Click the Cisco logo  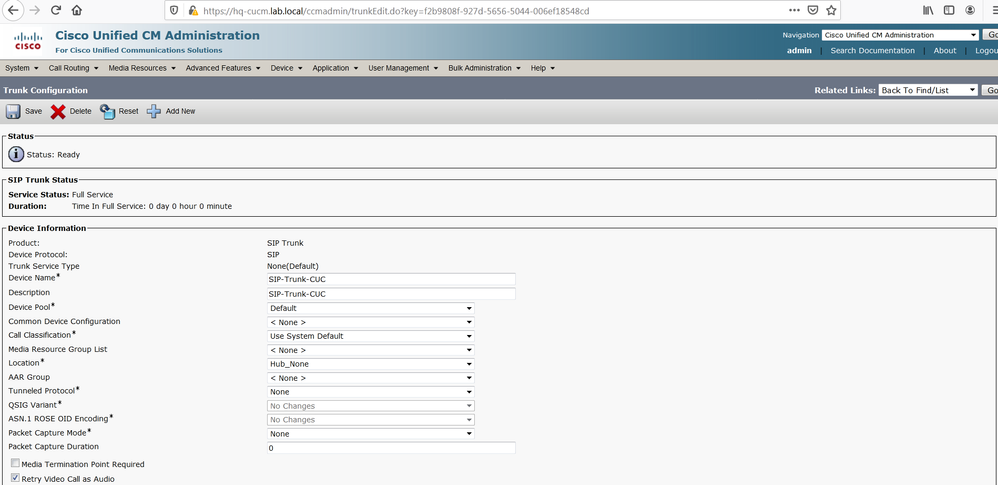coord(27,41)
